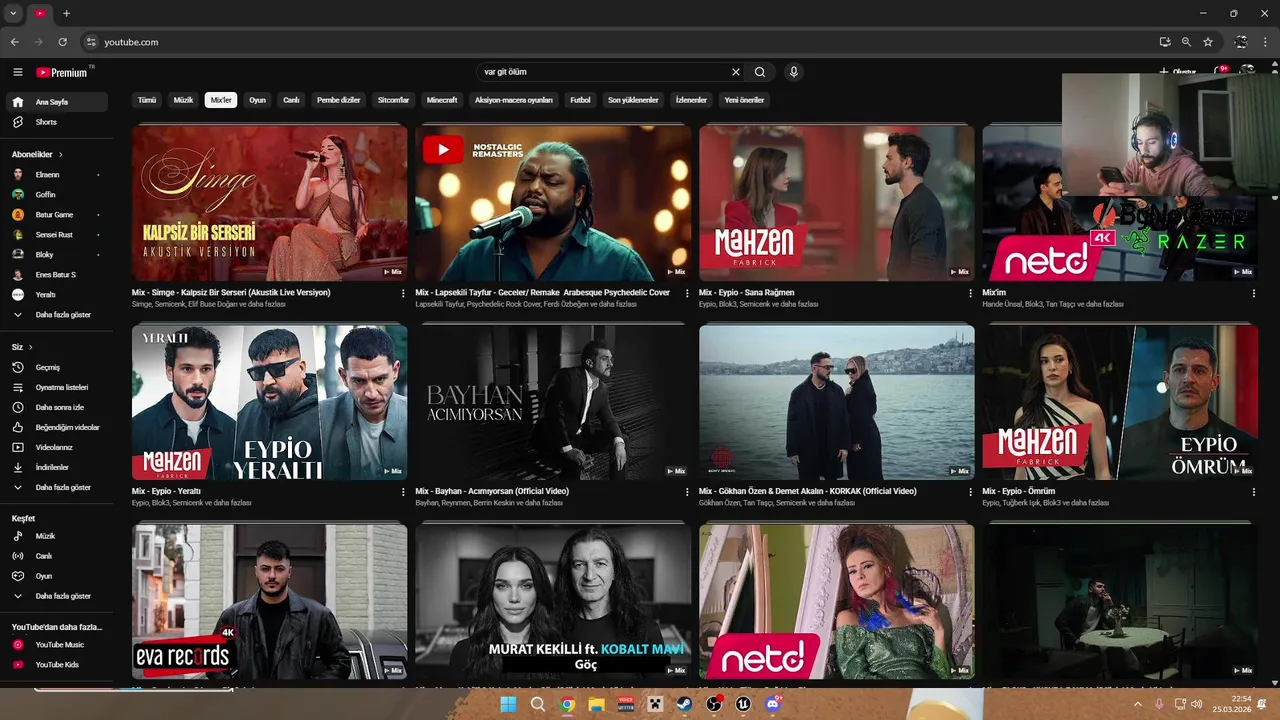Open the Elmenn channel subscription
Screen dimensions: 1280x720
(58, 175)
